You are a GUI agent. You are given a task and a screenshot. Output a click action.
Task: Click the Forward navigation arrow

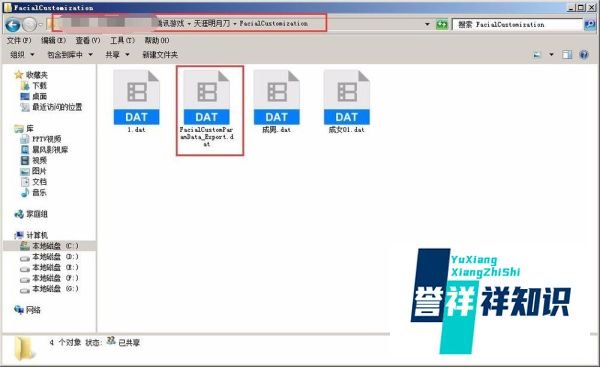(29, 25)
